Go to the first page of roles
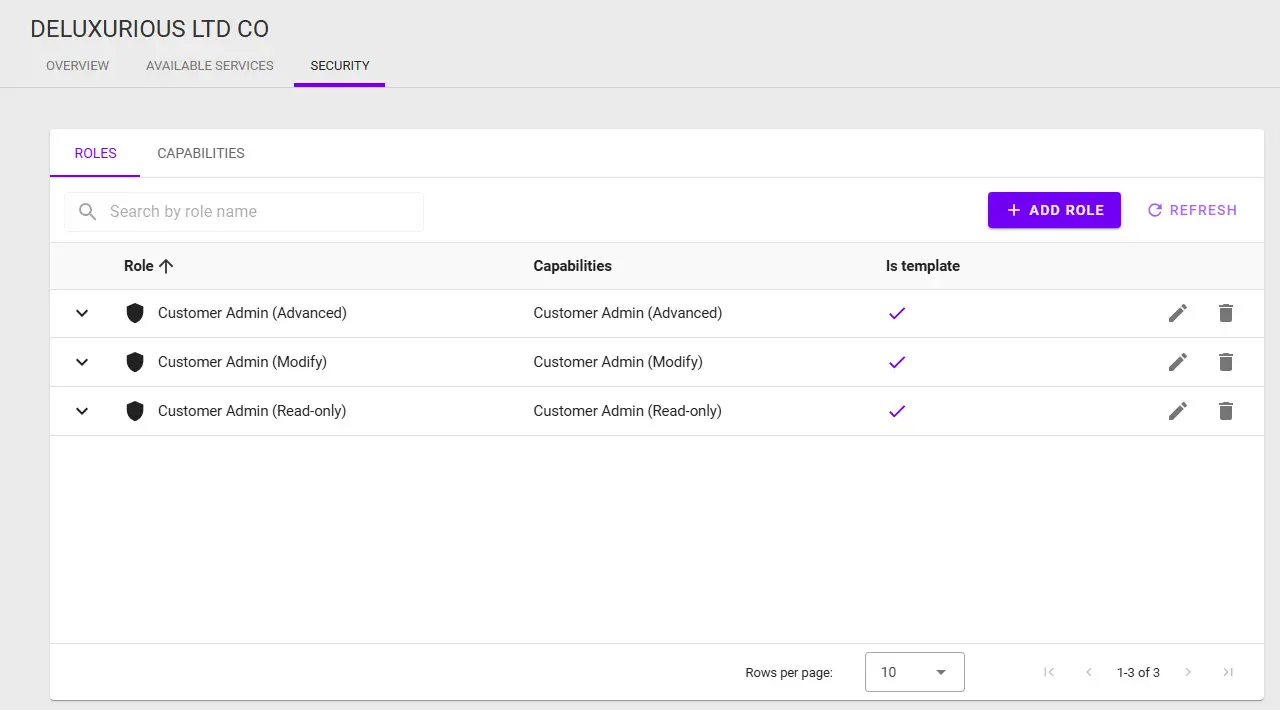Viewport: 1280px width, 710px height. [1049, 672]
